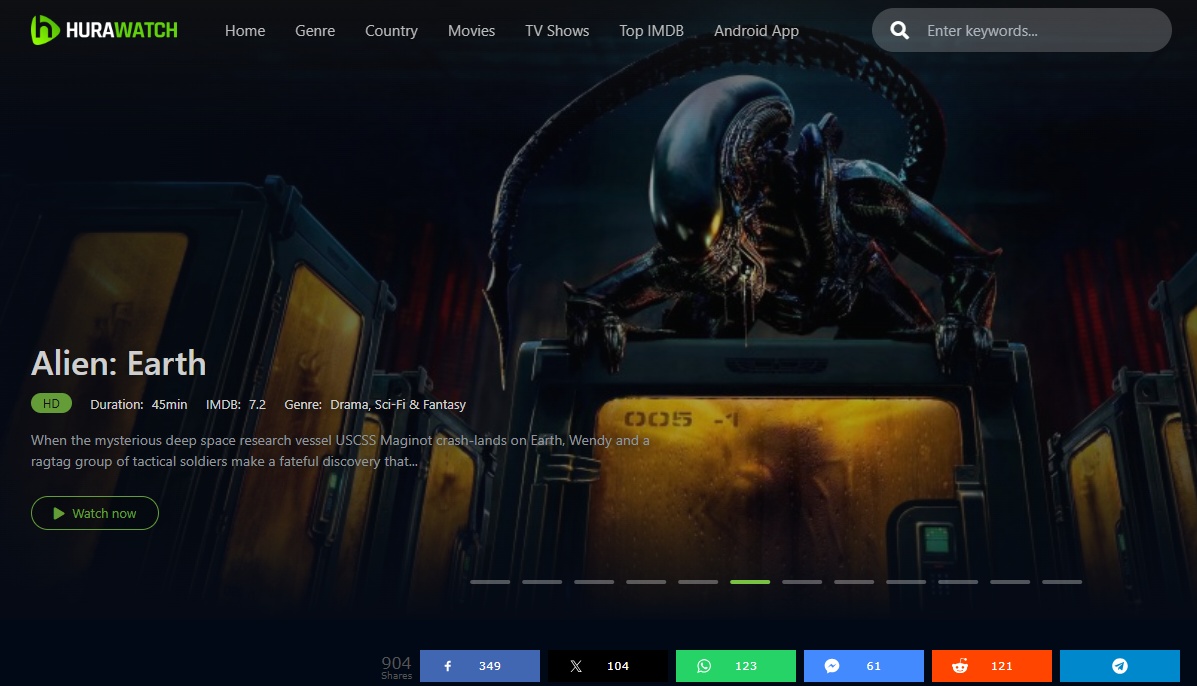Image resolution: width=1197 pixels, height=686 pixels.
Task: Expand the Genre menu
Action: tap(315, 31)
